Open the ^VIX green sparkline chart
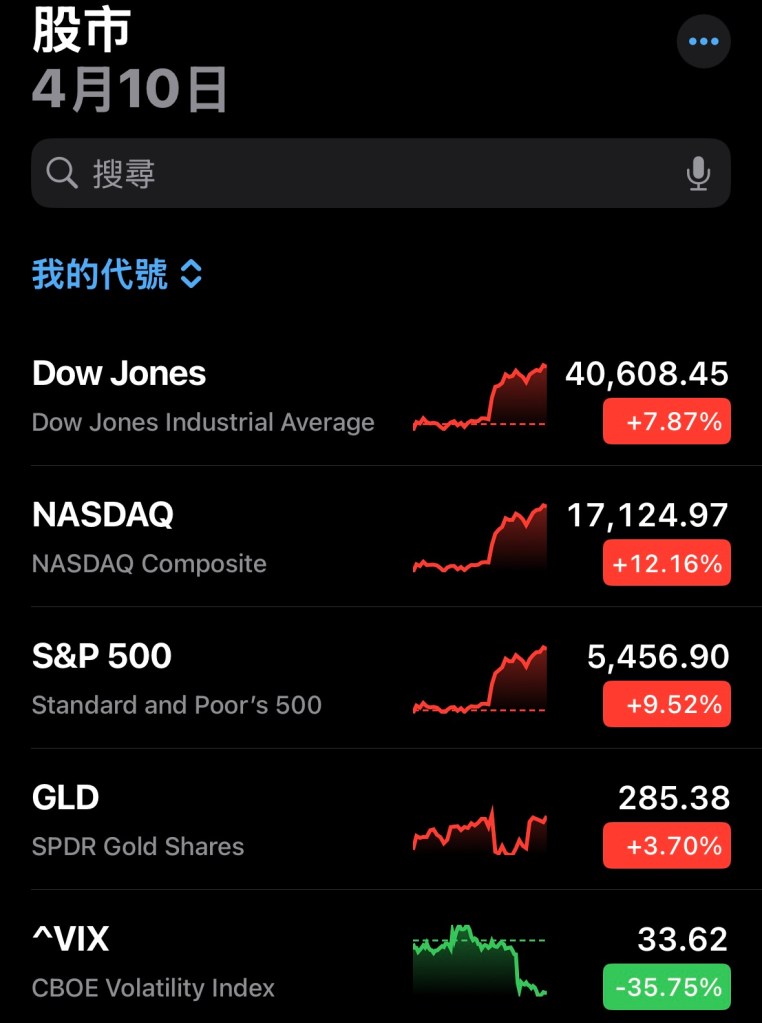 tap(480, 962)
